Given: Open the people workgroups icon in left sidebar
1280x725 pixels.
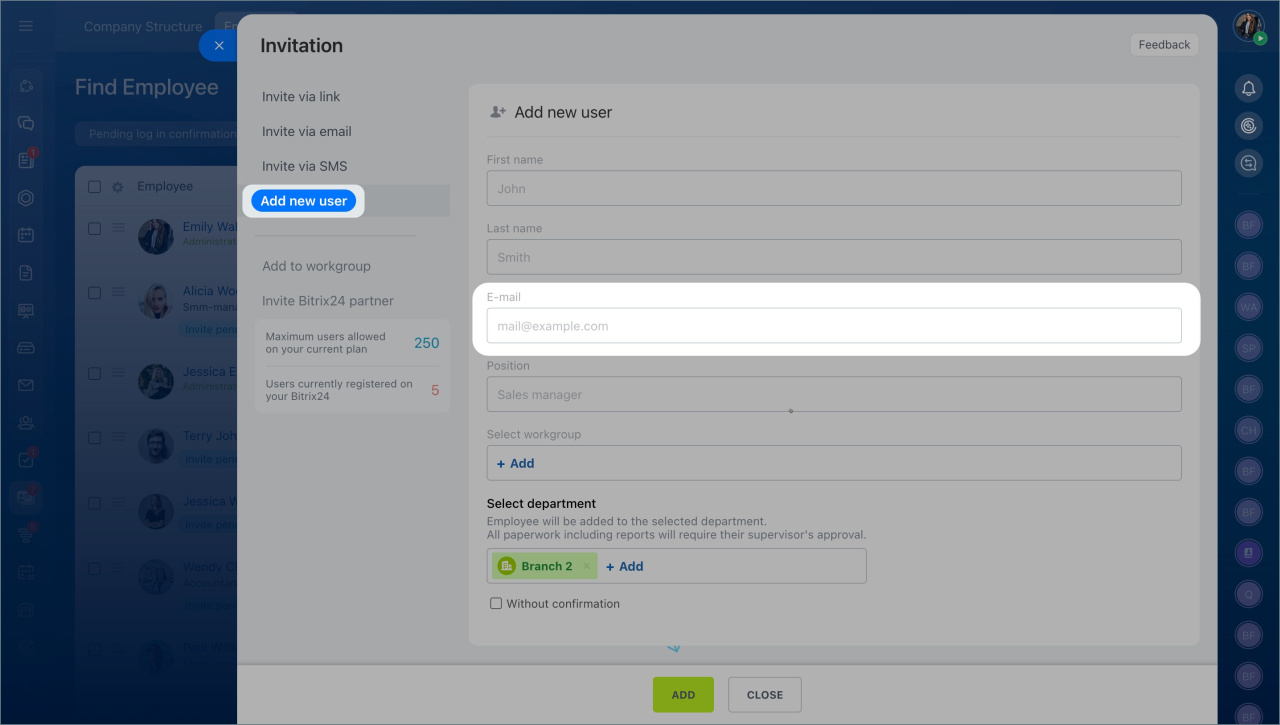Looking at the screenshot, I should 26,423.
